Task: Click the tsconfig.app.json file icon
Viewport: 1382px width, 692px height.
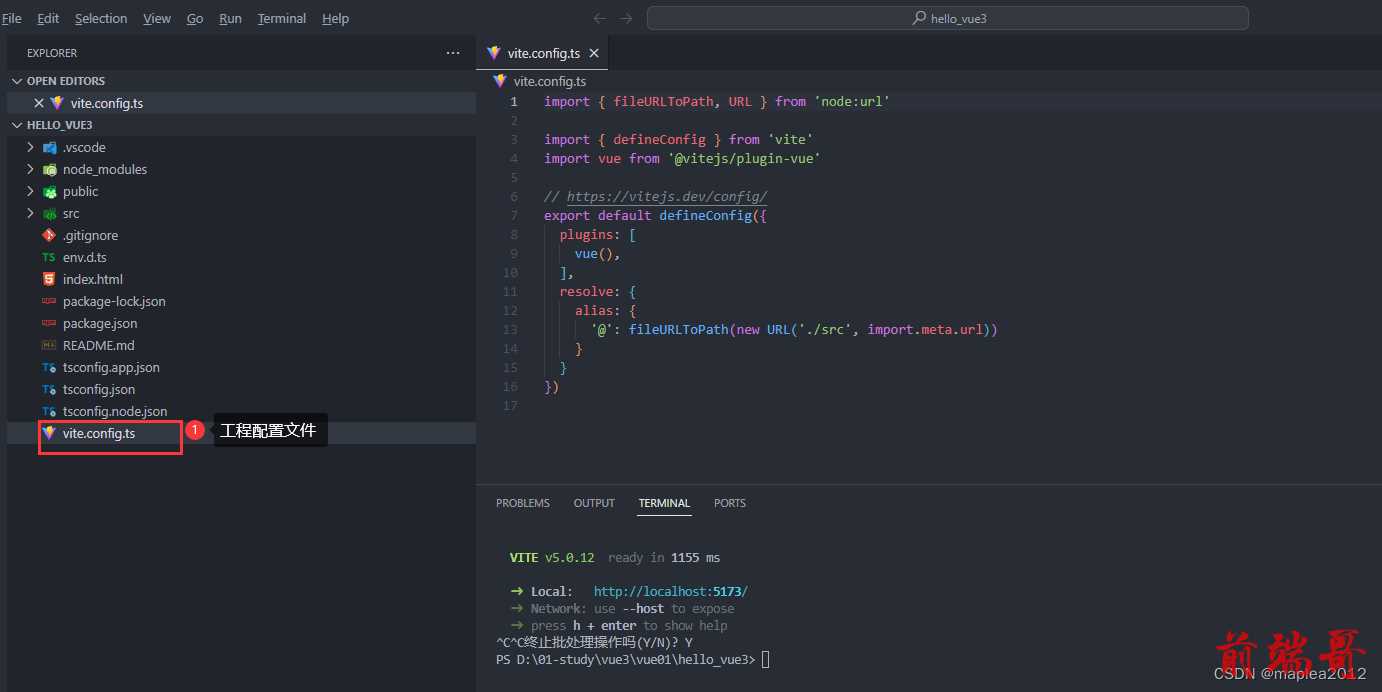Action: pyautogui.click(x=49, y=367)
